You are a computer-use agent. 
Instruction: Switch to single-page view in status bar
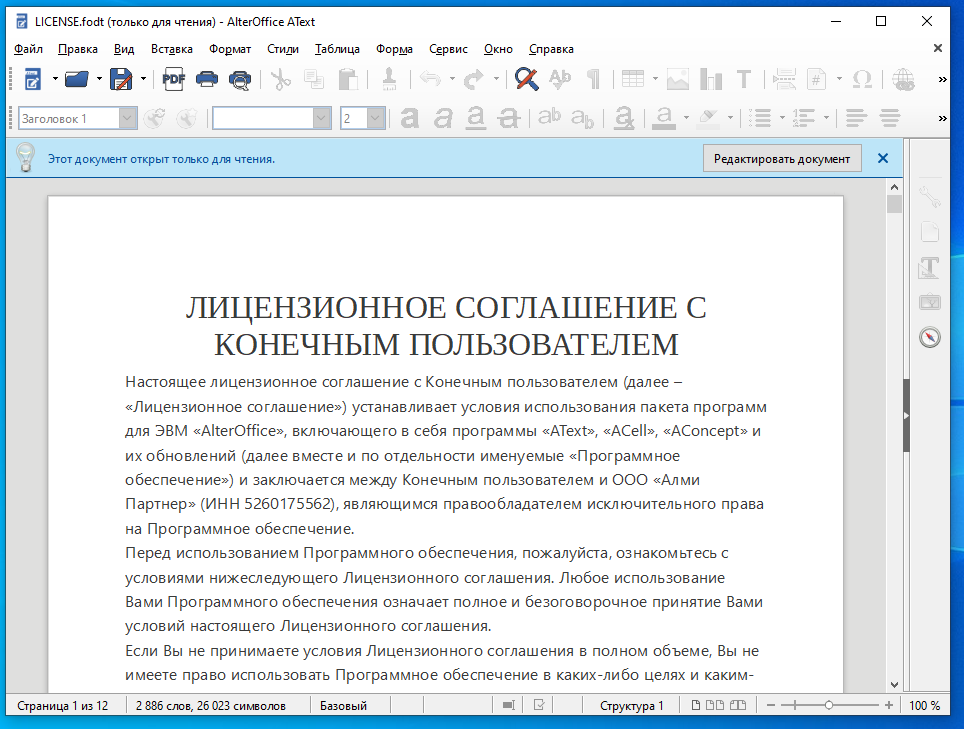tap(696, 706)
